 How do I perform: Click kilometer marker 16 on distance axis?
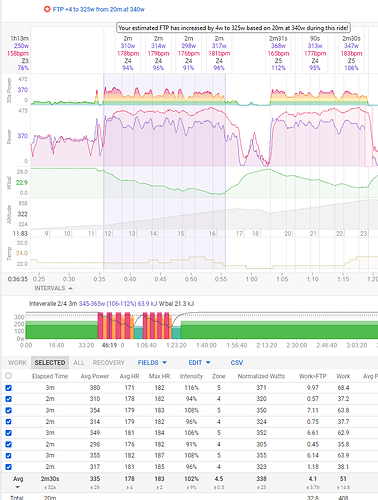tap(212, 233)
